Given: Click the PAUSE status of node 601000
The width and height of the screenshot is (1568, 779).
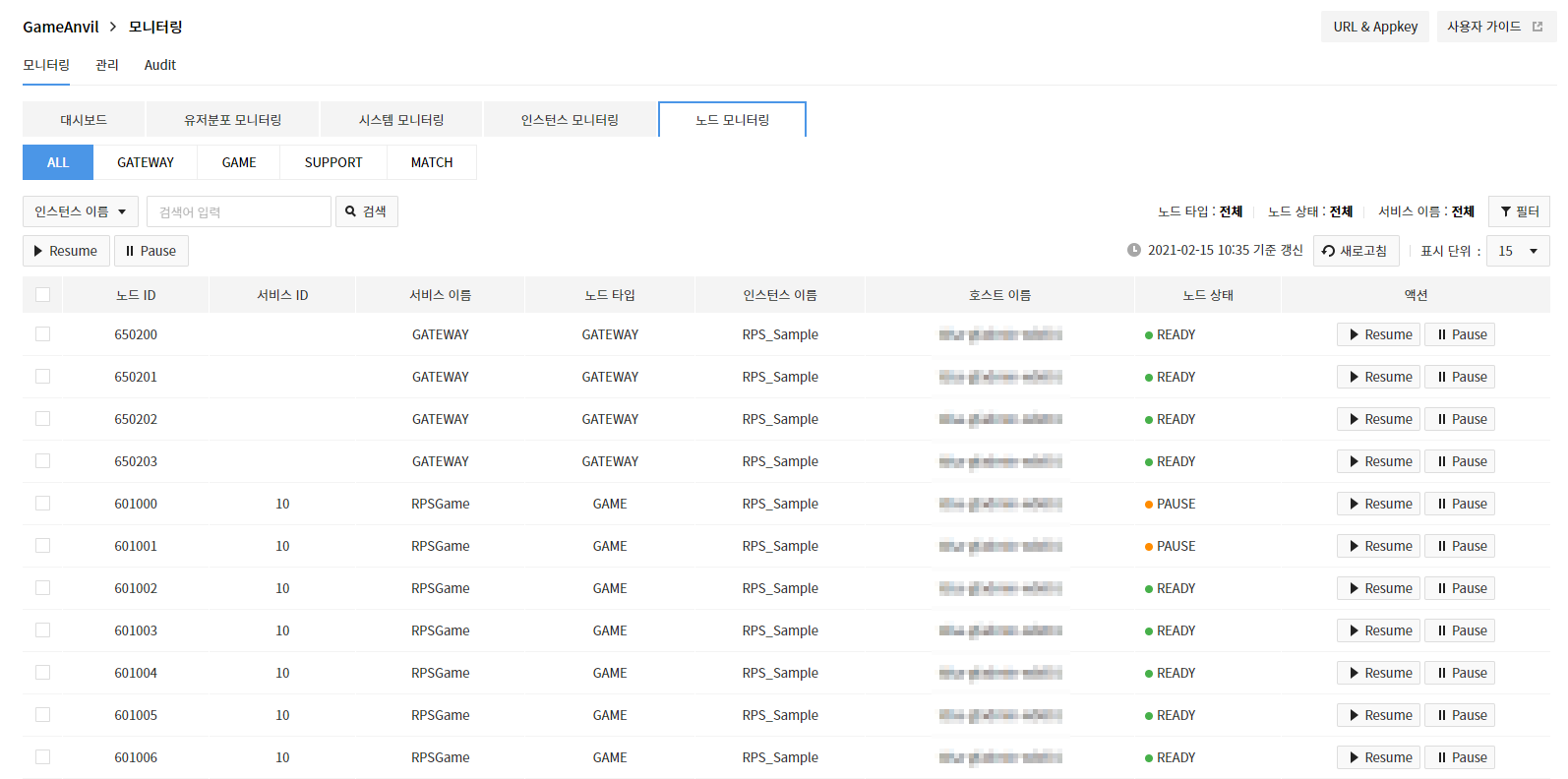Looking at the screenshot, I should point(1171,504).
